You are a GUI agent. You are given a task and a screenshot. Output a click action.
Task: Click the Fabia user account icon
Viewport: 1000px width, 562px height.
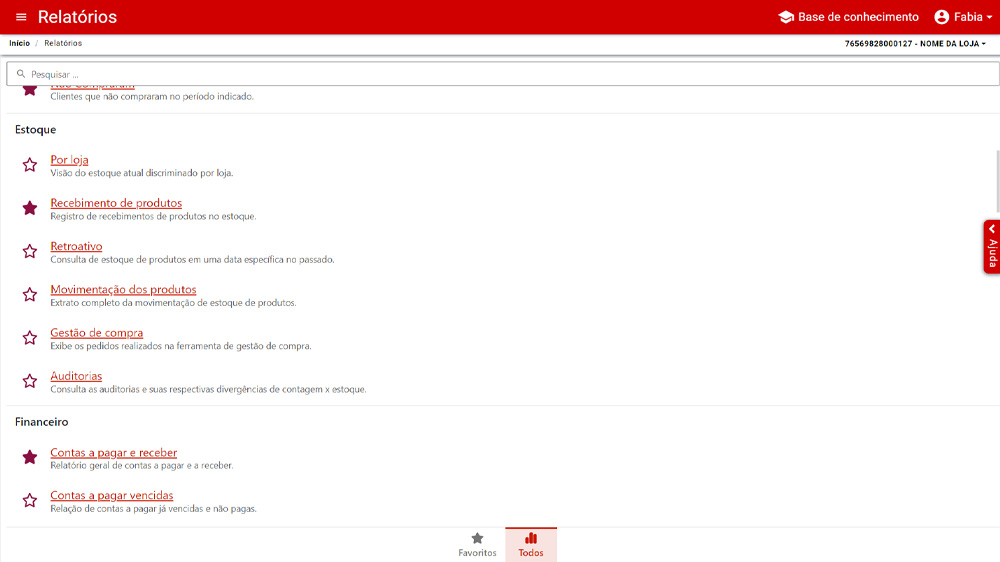(x=941, y=17)
